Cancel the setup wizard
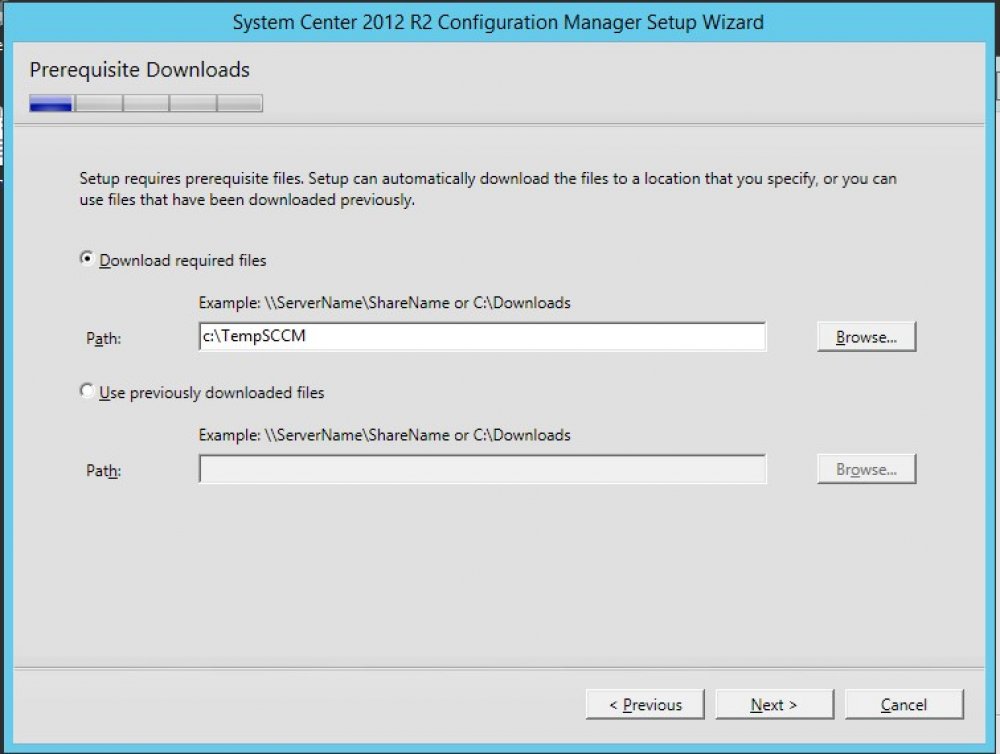 (904, 704)
